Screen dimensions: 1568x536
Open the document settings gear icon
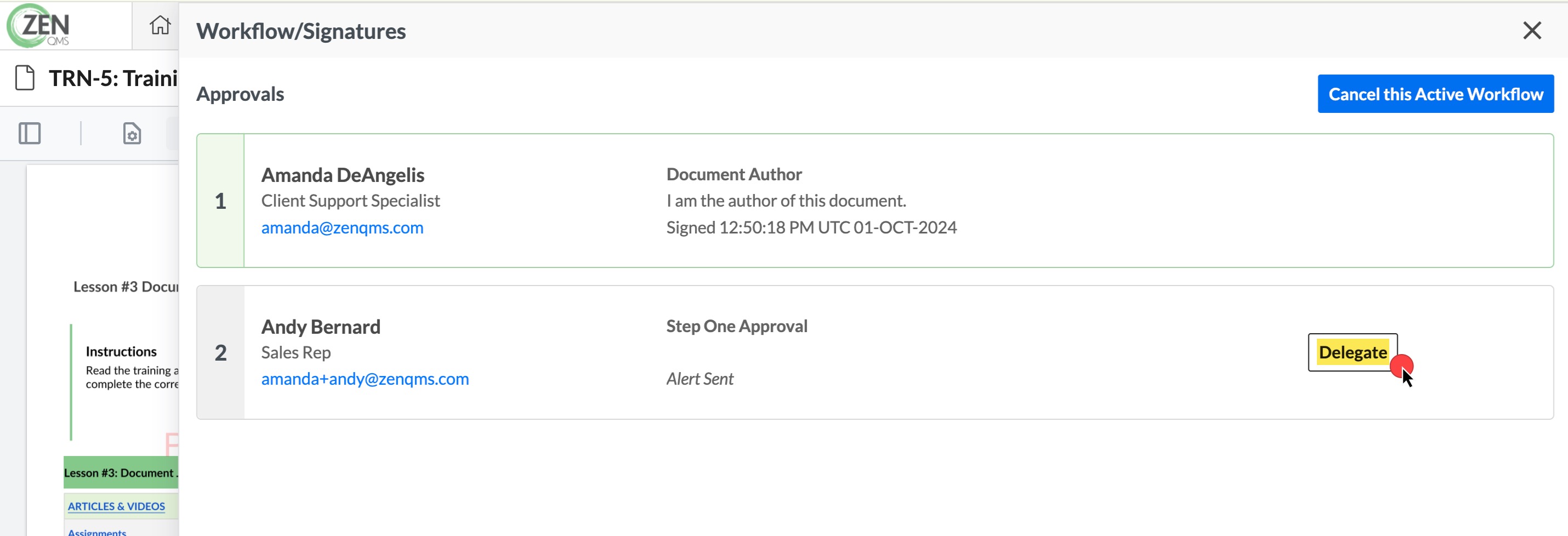pyautogui.click(x=132, y=133)
